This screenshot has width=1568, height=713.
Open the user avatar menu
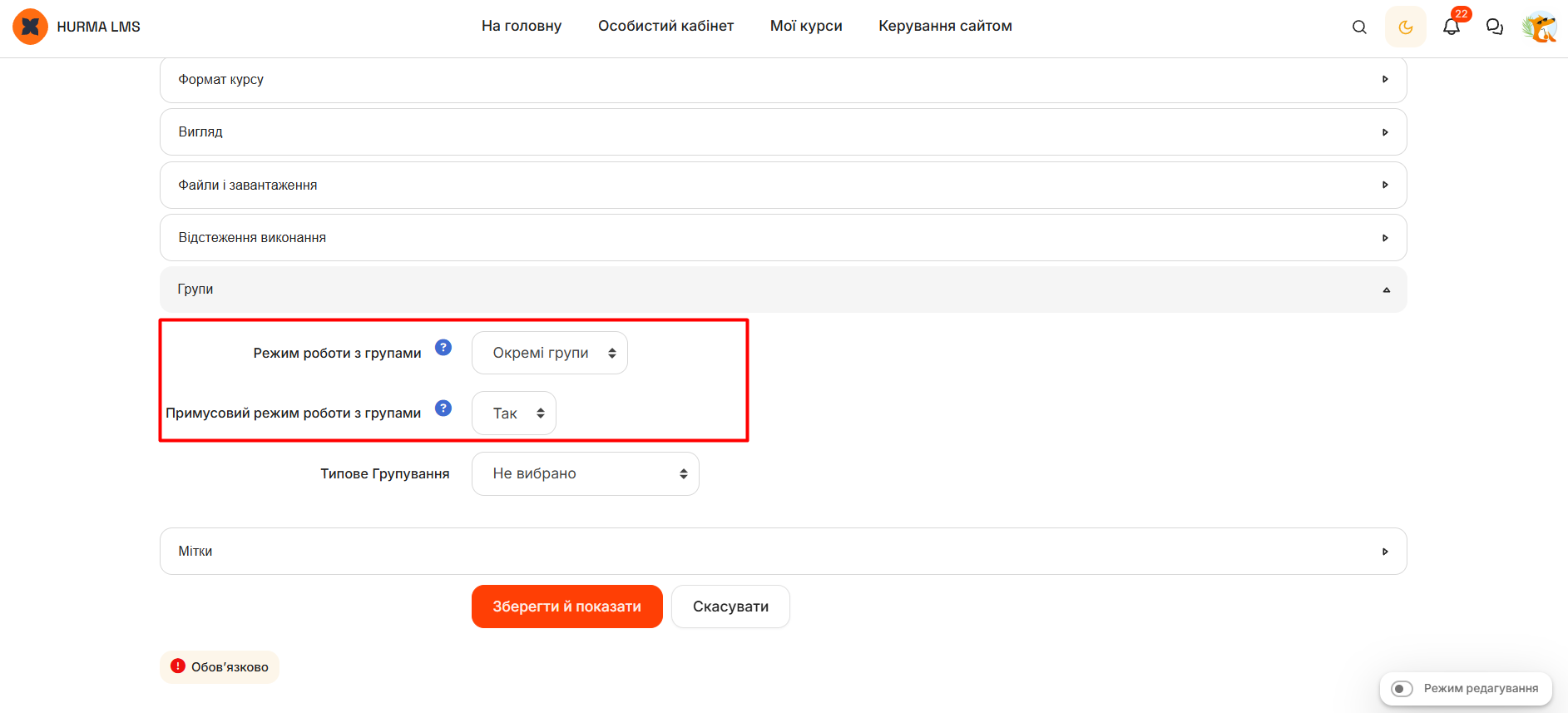coord(1540,27)
